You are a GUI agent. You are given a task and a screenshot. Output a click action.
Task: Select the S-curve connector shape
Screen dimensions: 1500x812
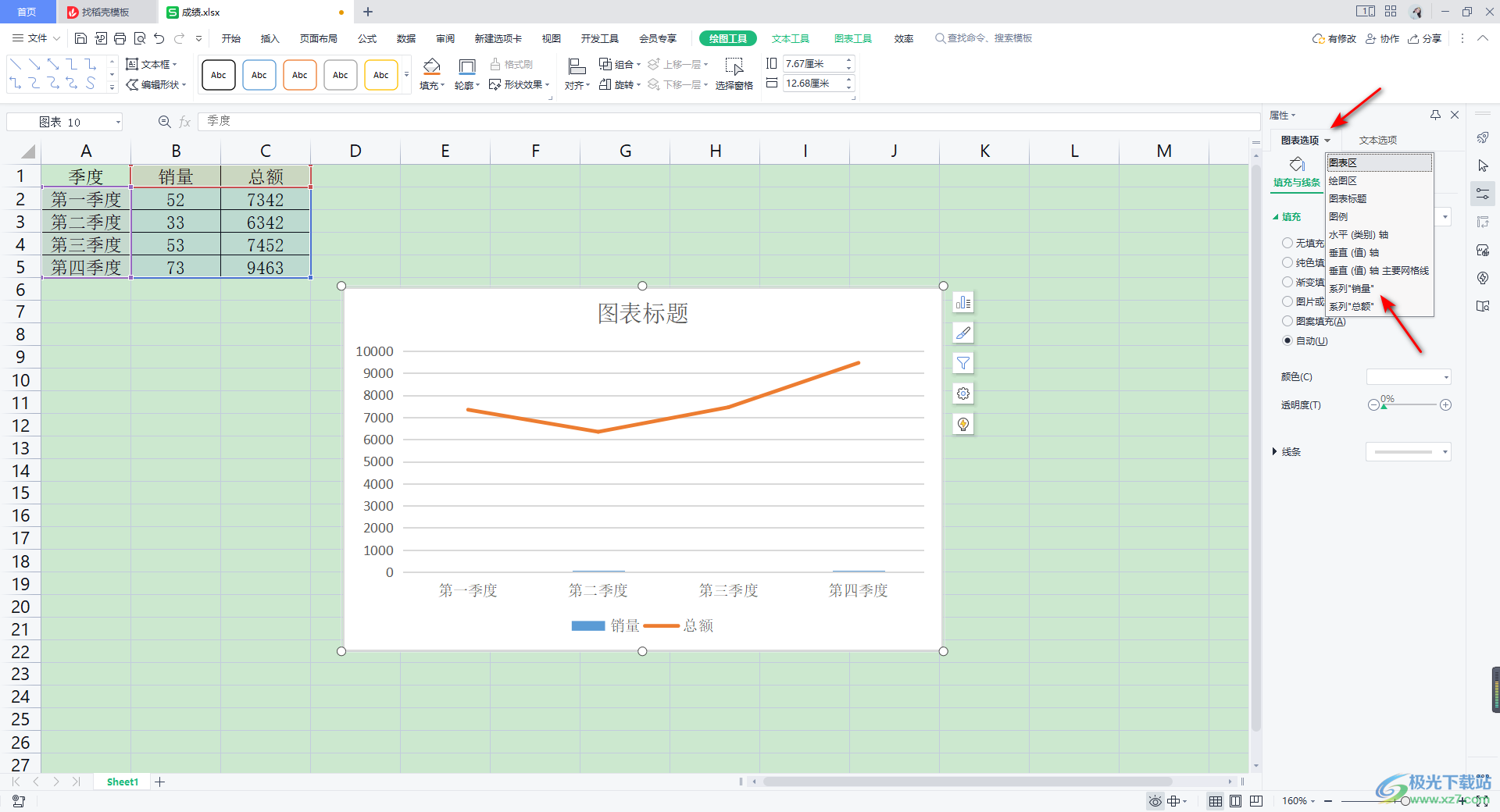[91, 83]
